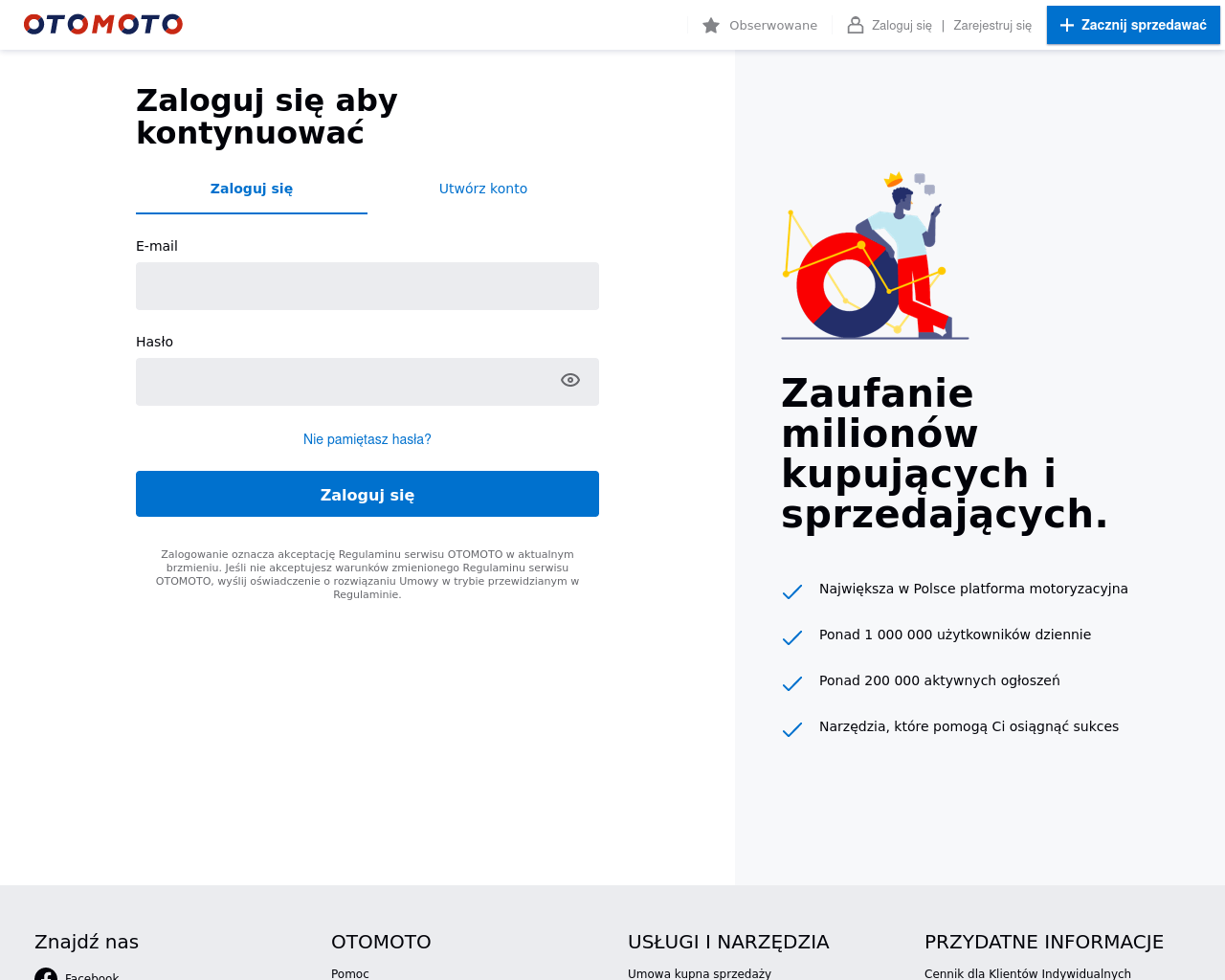Click the OTOMOTO logo
Screen dimensions: 1225x980
tap(103, 25)
